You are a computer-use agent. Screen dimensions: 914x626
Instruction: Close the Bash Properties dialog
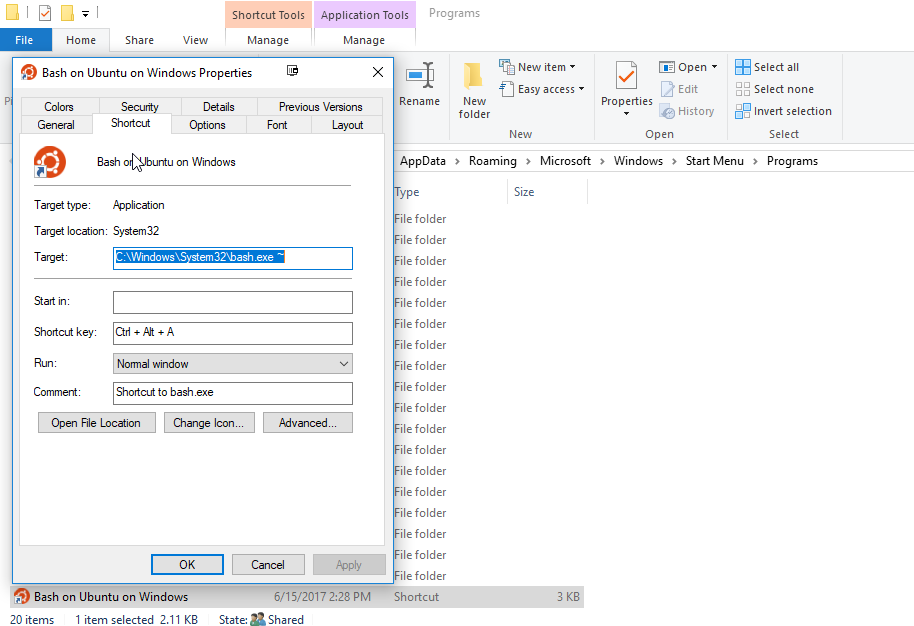pyautogui.click(x=378, y=72)
